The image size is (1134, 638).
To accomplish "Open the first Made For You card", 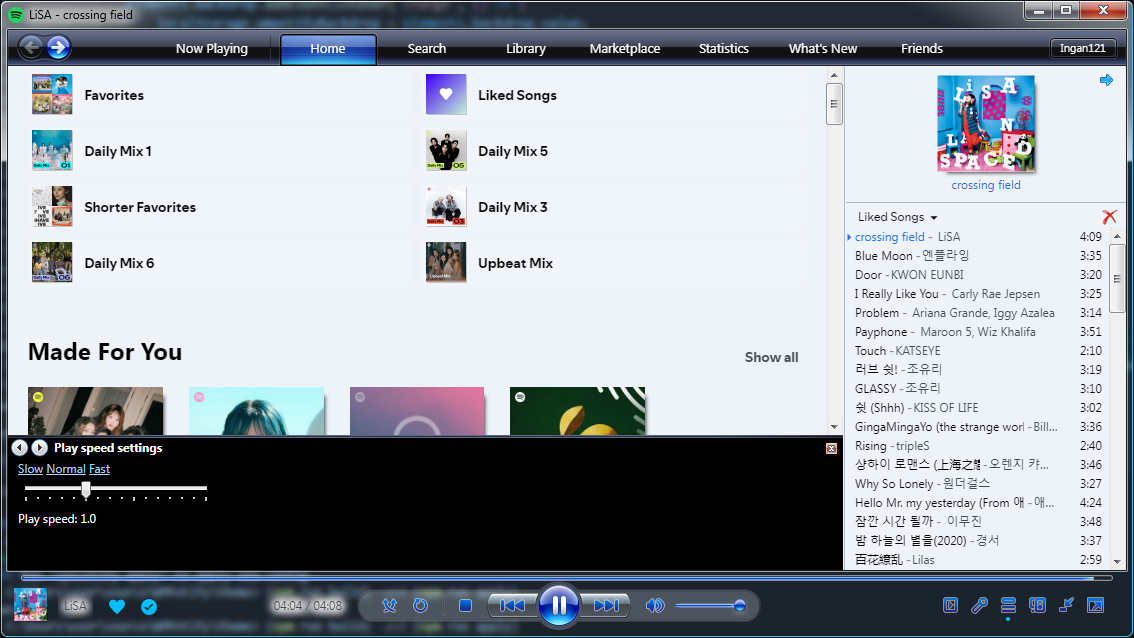I will pyautogui.click(x=95, y=411).
